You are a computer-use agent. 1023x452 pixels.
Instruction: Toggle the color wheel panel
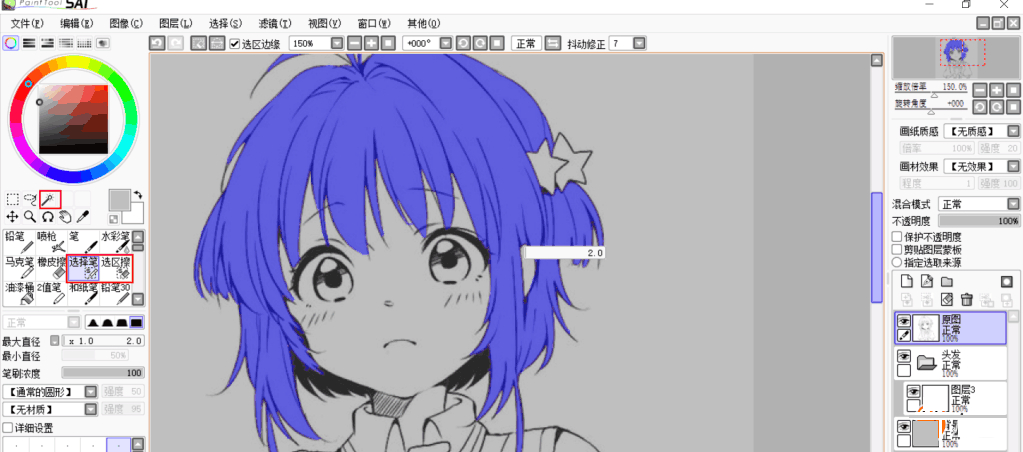click(x=10, y=43)
